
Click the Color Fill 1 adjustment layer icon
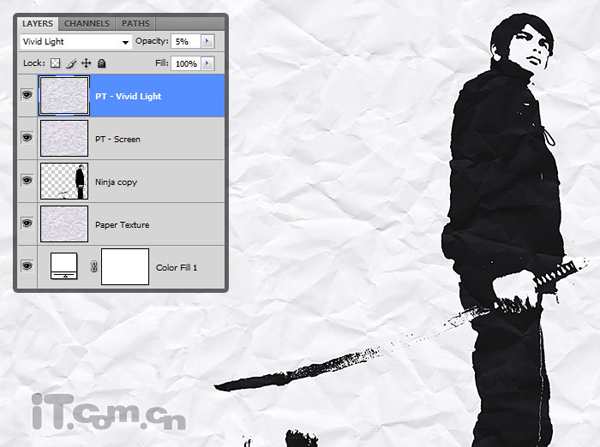tap(64, 266)
